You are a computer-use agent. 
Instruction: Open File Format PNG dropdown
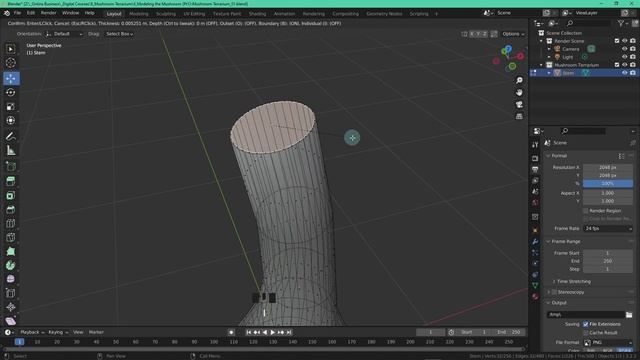pyautogui.click(x=608, y=342)
